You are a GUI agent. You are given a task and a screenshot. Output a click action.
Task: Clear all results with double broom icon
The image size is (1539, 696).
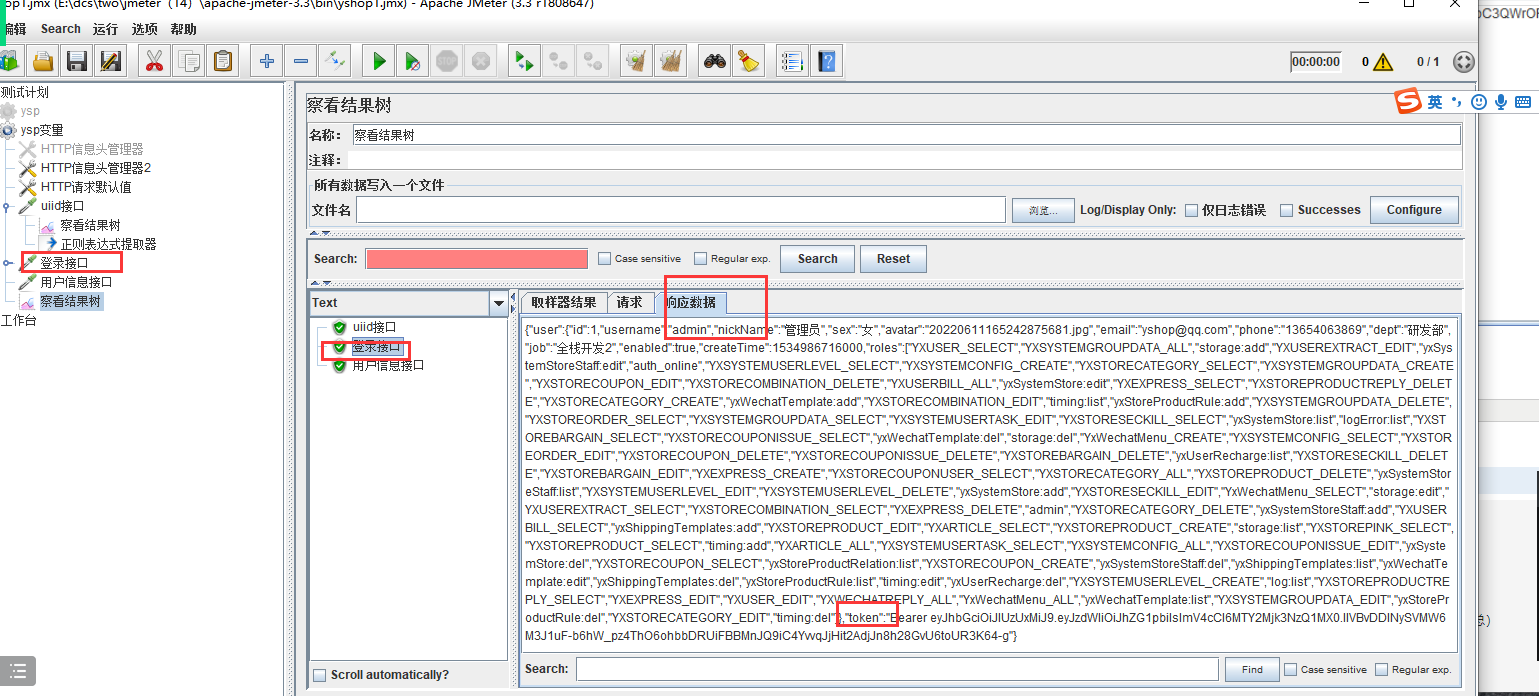click(x=670, y=62)
